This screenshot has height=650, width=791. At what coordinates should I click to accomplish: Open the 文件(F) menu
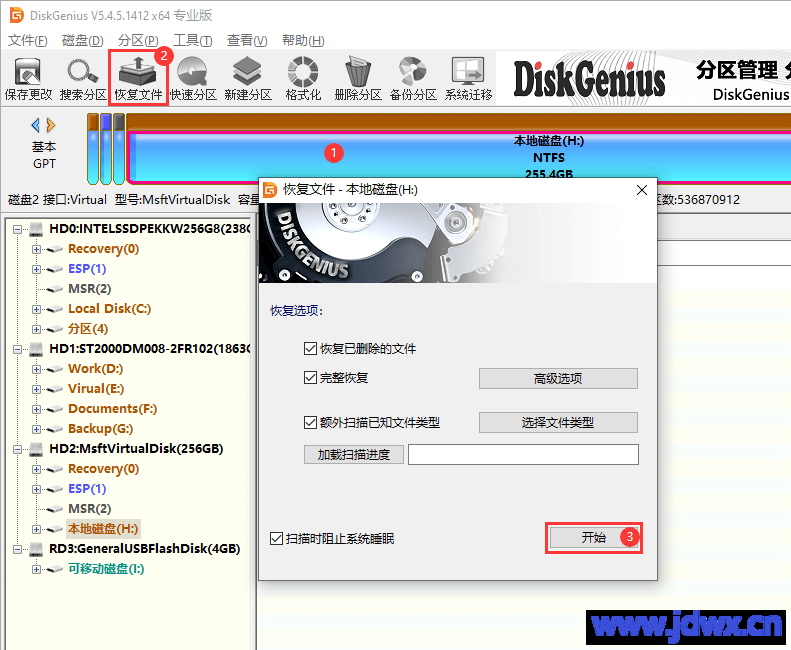pyautogui.click(x=28, y=40)
